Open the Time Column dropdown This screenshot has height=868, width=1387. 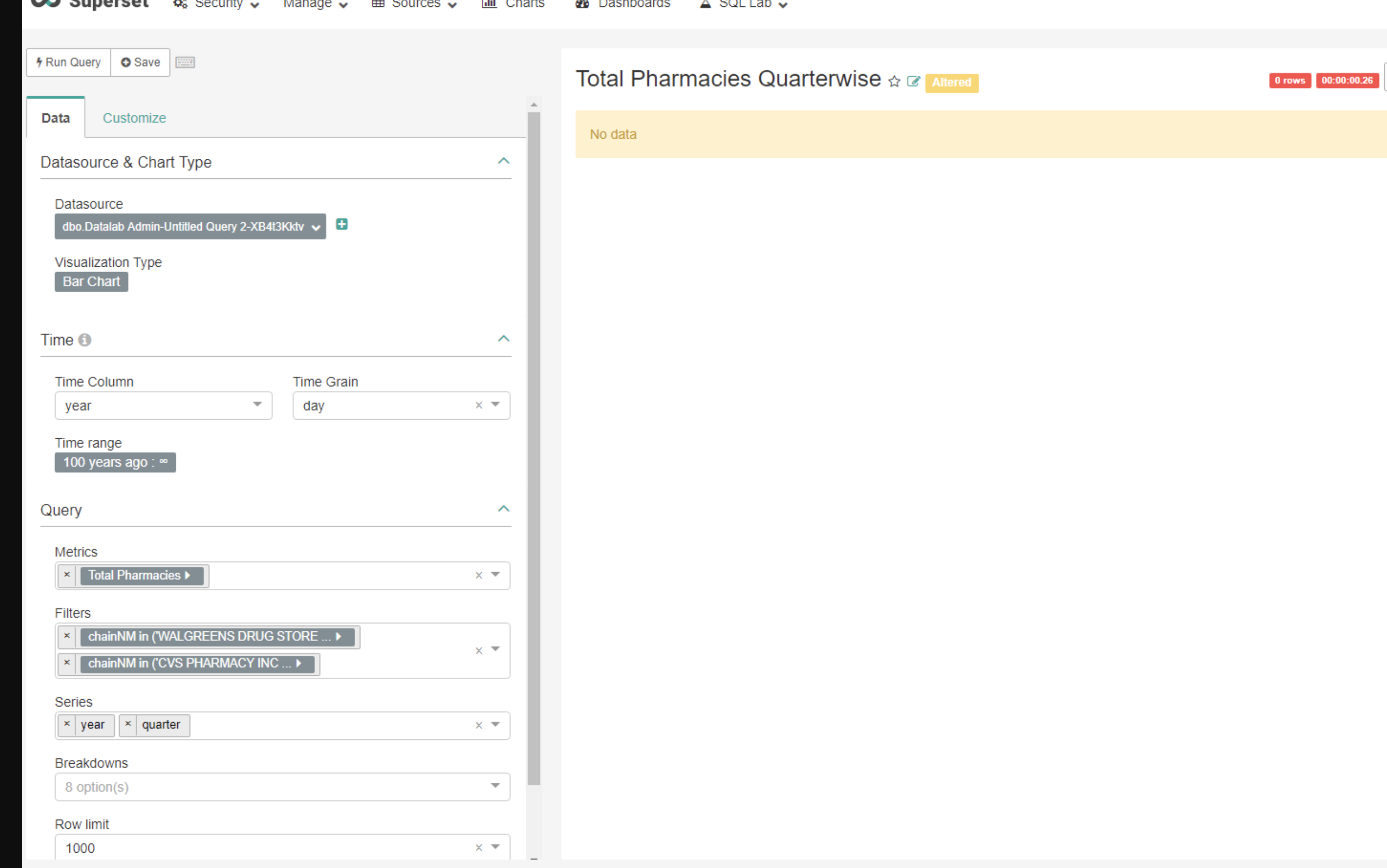pyautogui.click(x=257, y=405)
